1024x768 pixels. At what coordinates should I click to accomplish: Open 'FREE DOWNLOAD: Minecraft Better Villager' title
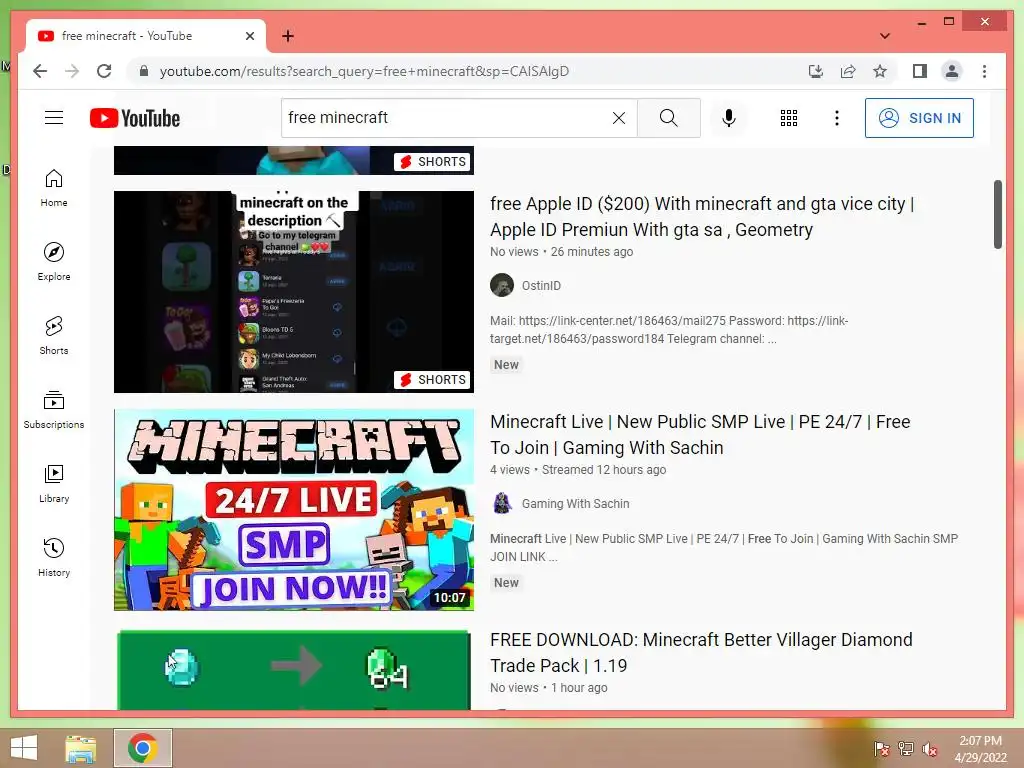coord(701,652)
